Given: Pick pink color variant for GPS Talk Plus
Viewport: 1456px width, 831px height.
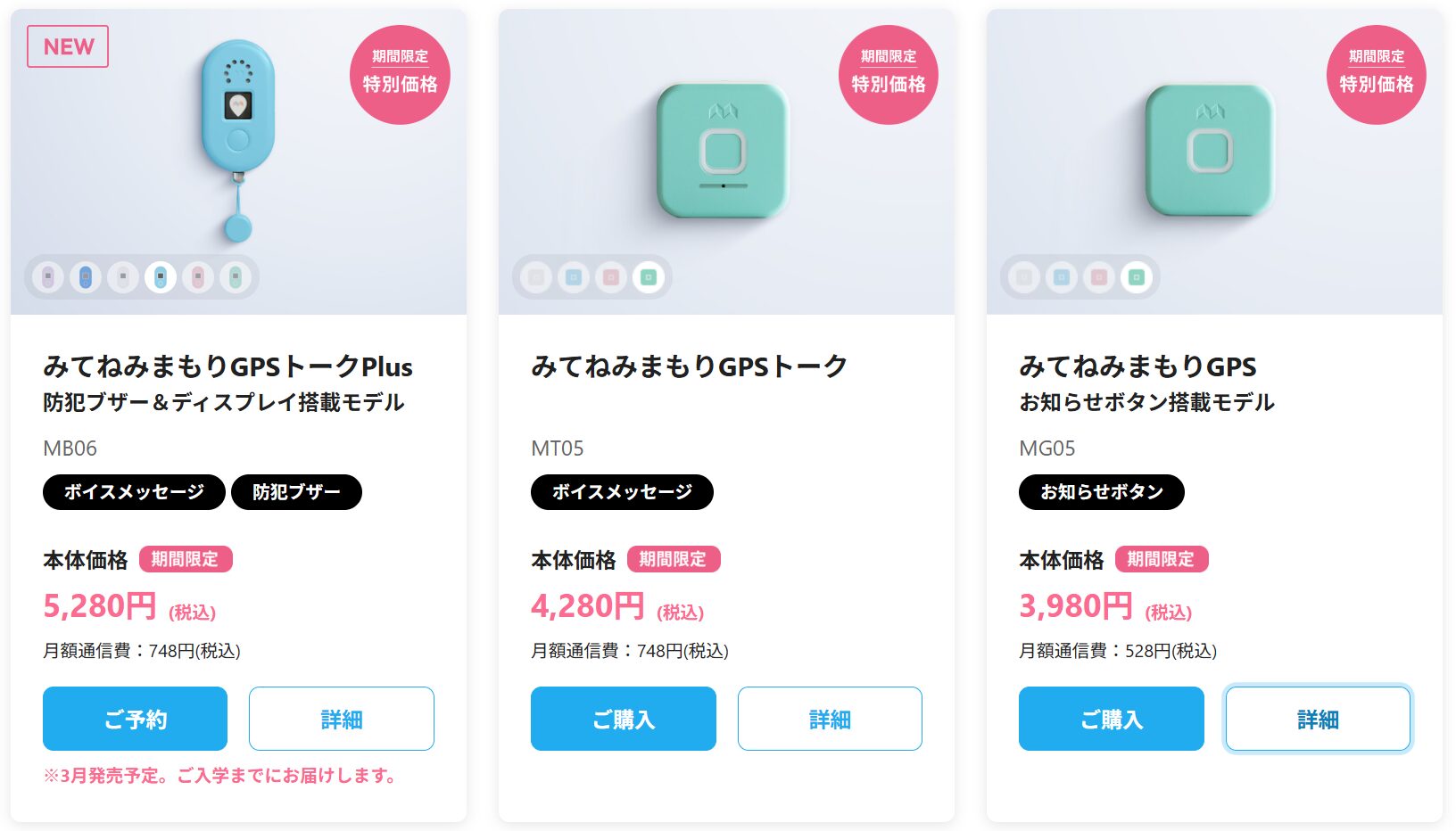Looking at the screenshot, I should tap(198, 277).
